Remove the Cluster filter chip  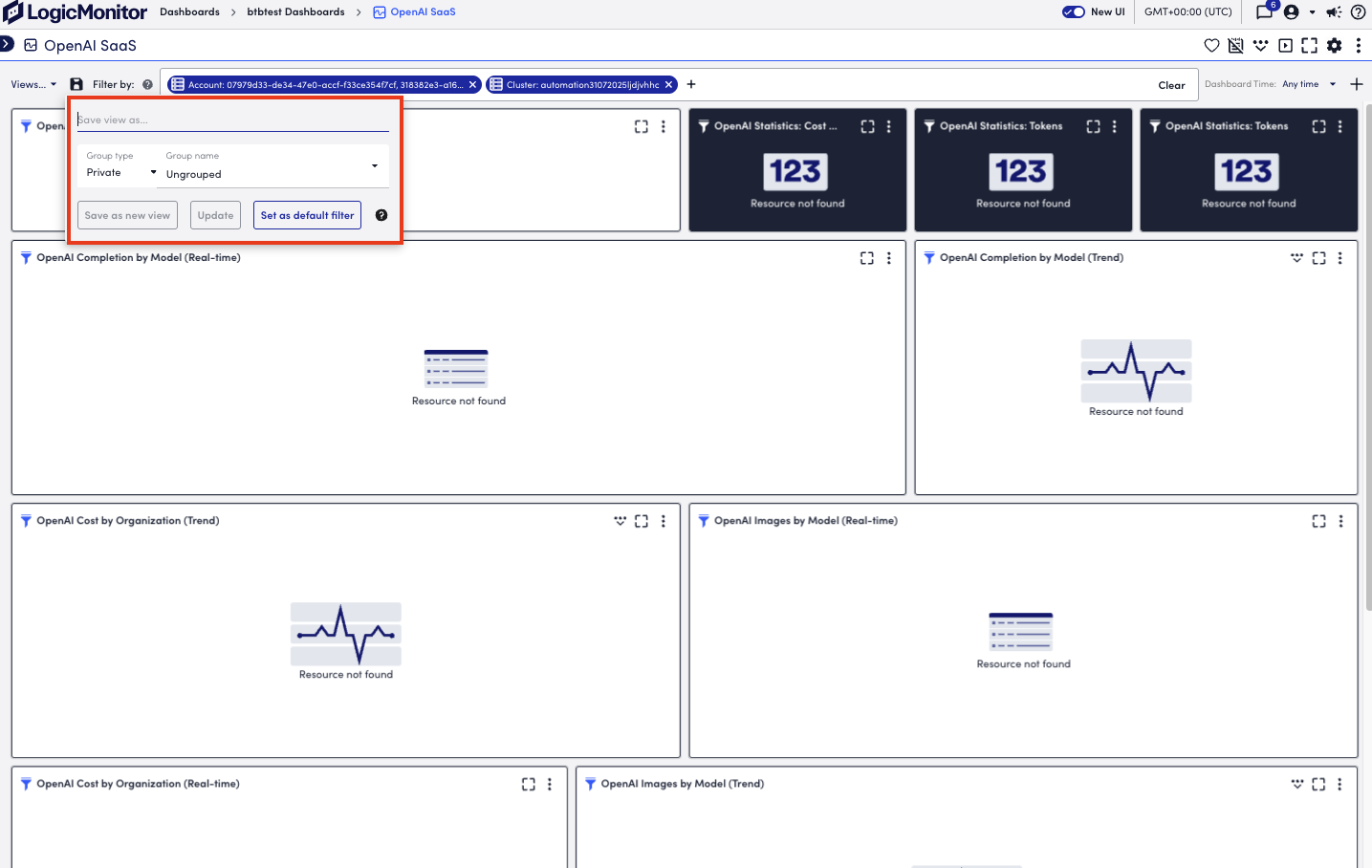(x=669, y=84)
